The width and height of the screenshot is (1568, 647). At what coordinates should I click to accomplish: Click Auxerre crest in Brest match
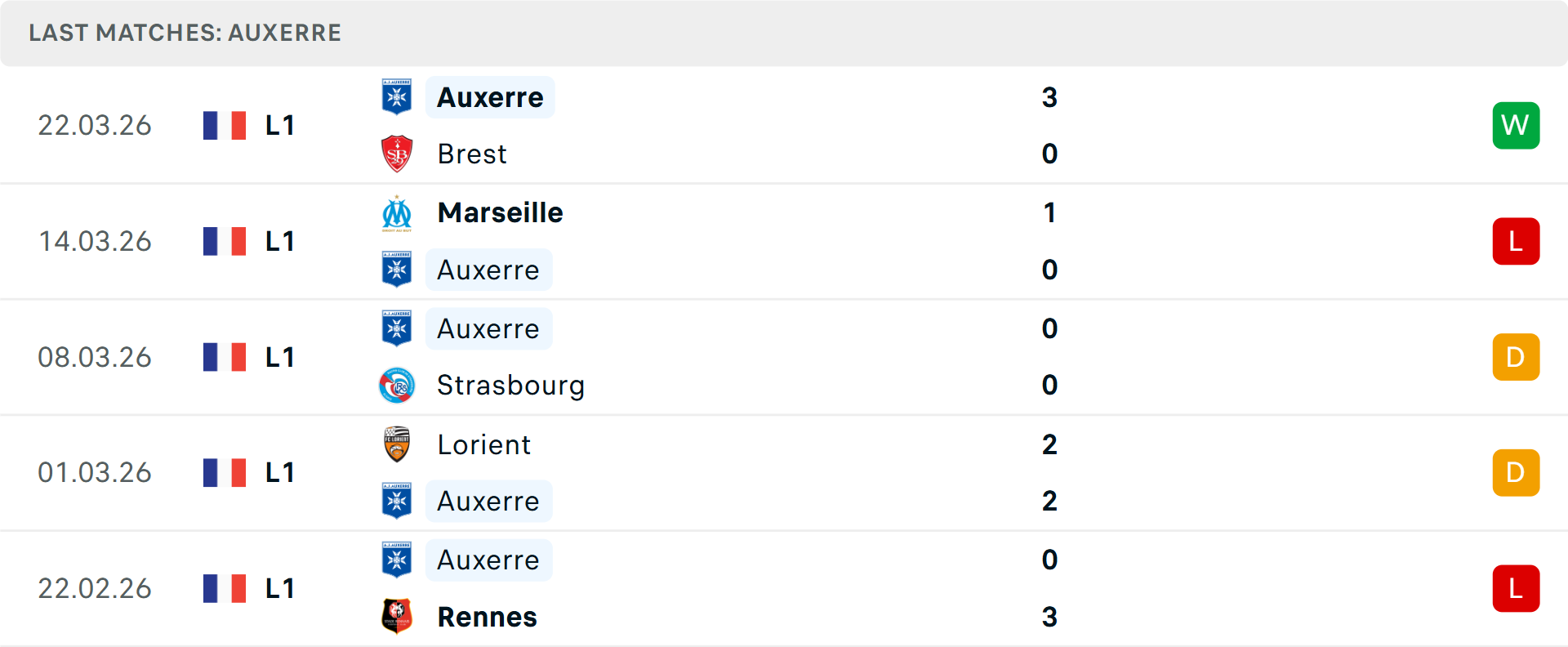tap(397, 97)
